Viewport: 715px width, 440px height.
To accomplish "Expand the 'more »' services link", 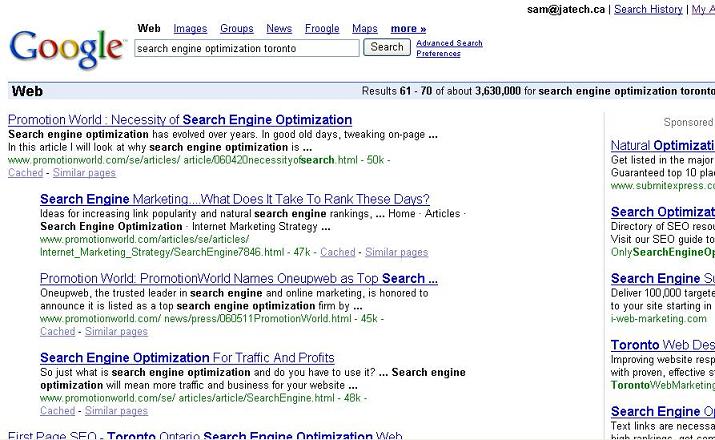I will [408, 29].
